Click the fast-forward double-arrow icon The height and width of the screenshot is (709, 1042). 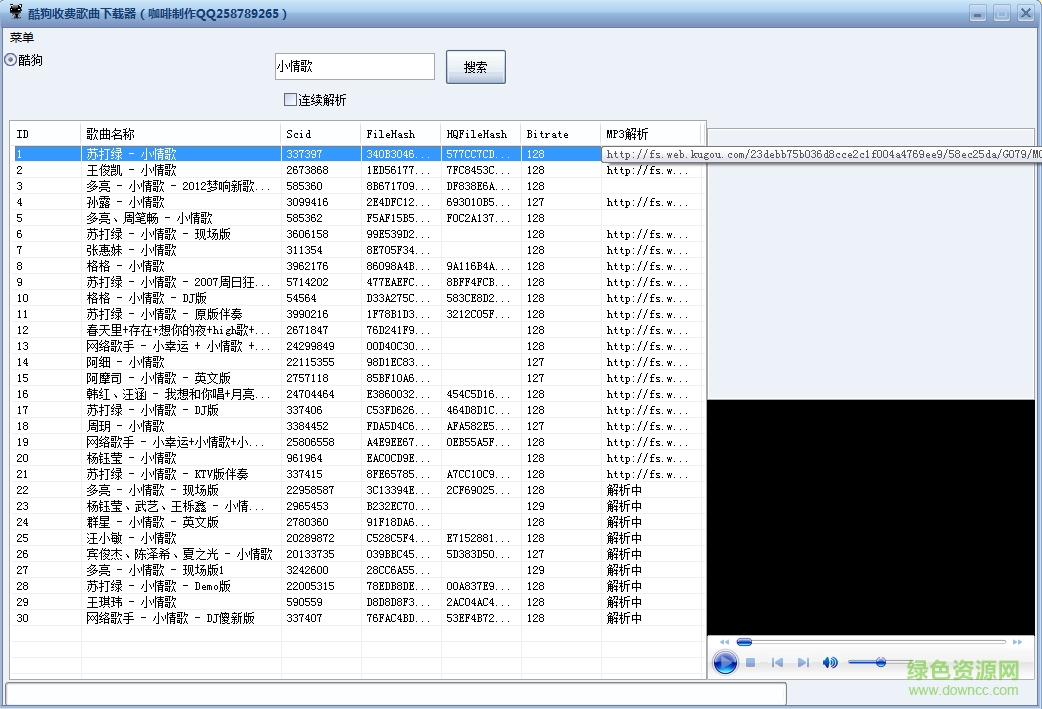pos(1017,642)
